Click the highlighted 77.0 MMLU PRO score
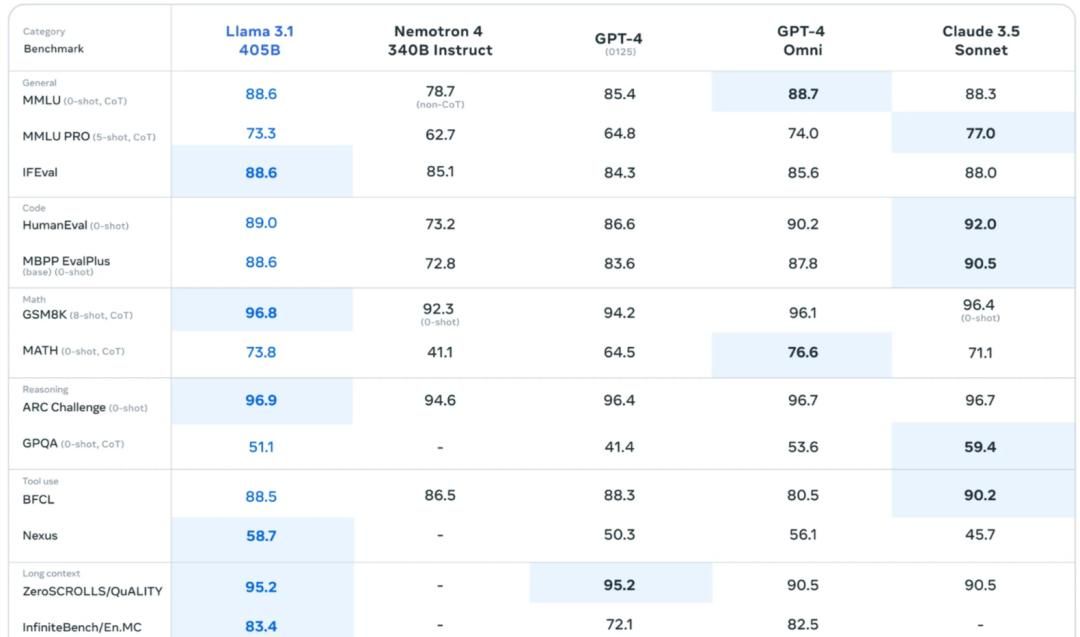1080x637 pixels. 980,133
